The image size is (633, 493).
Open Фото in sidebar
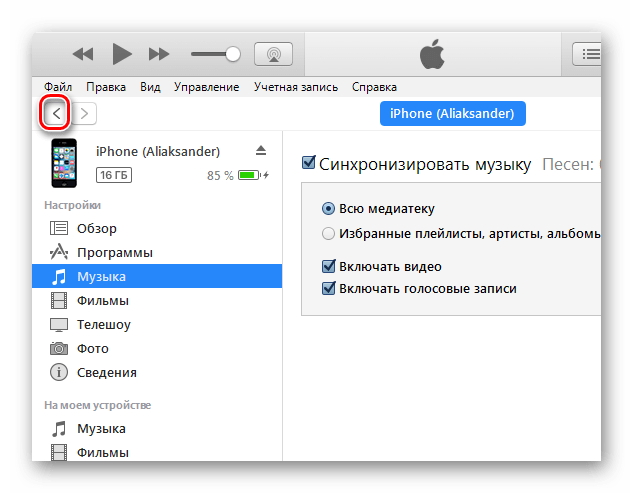157,348
